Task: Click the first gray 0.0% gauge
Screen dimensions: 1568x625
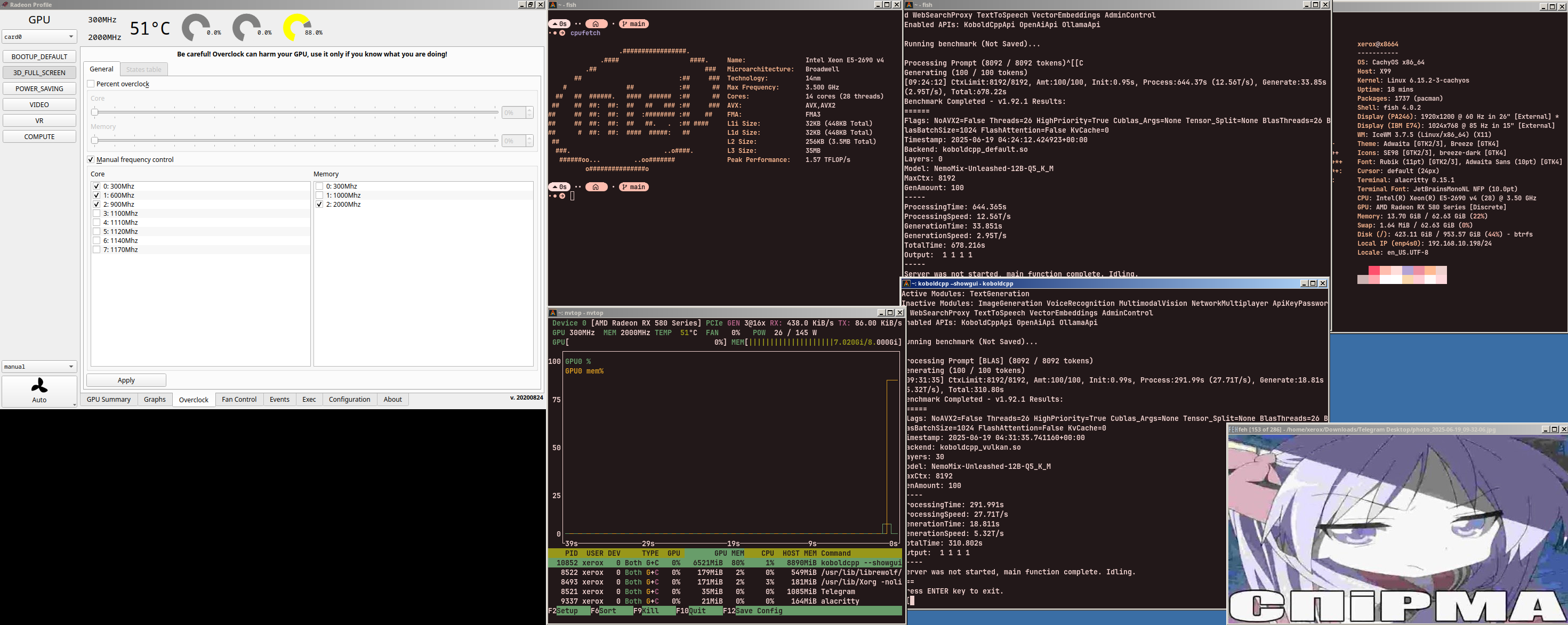Action: click(x=195, y=27)
